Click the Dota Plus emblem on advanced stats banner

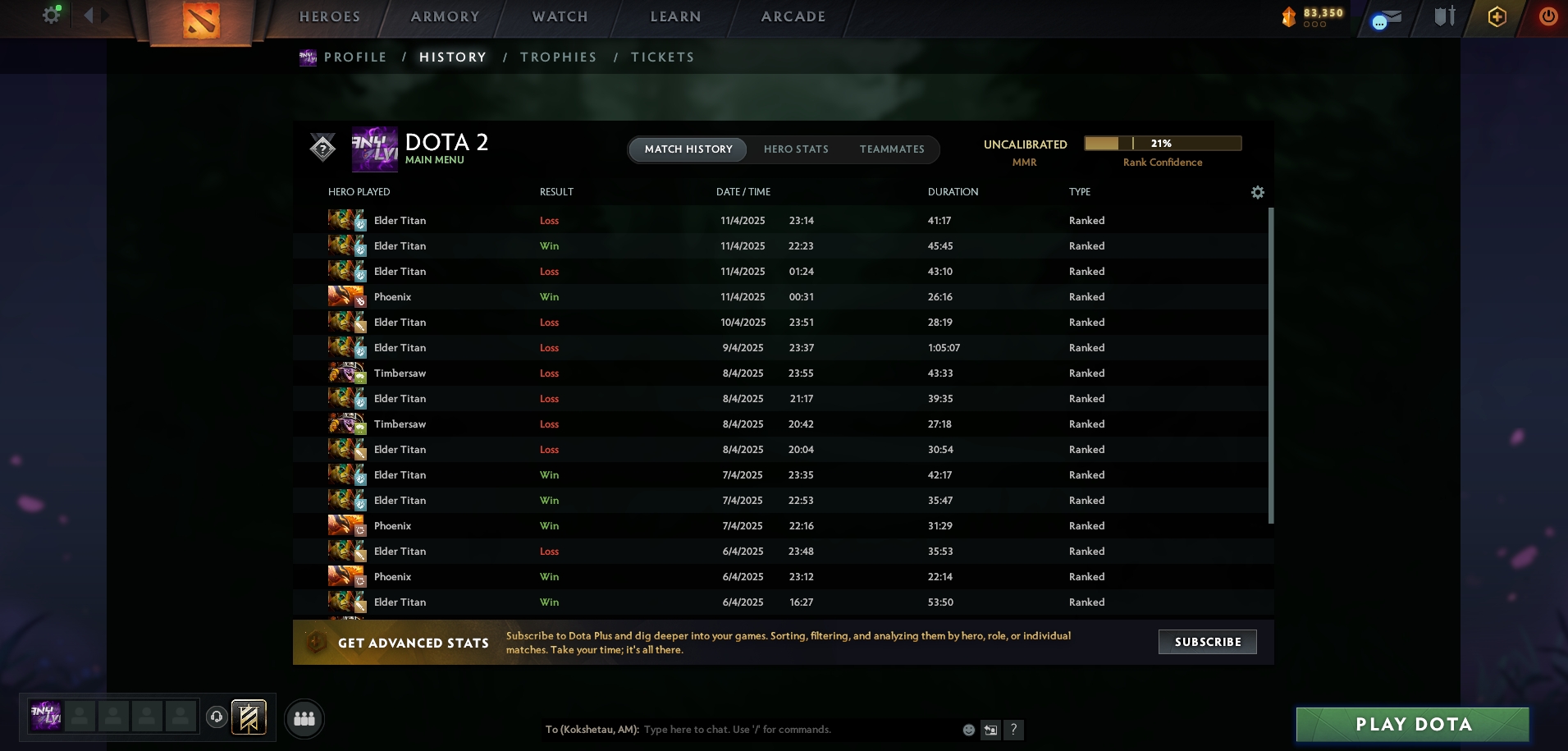[316, 642]
